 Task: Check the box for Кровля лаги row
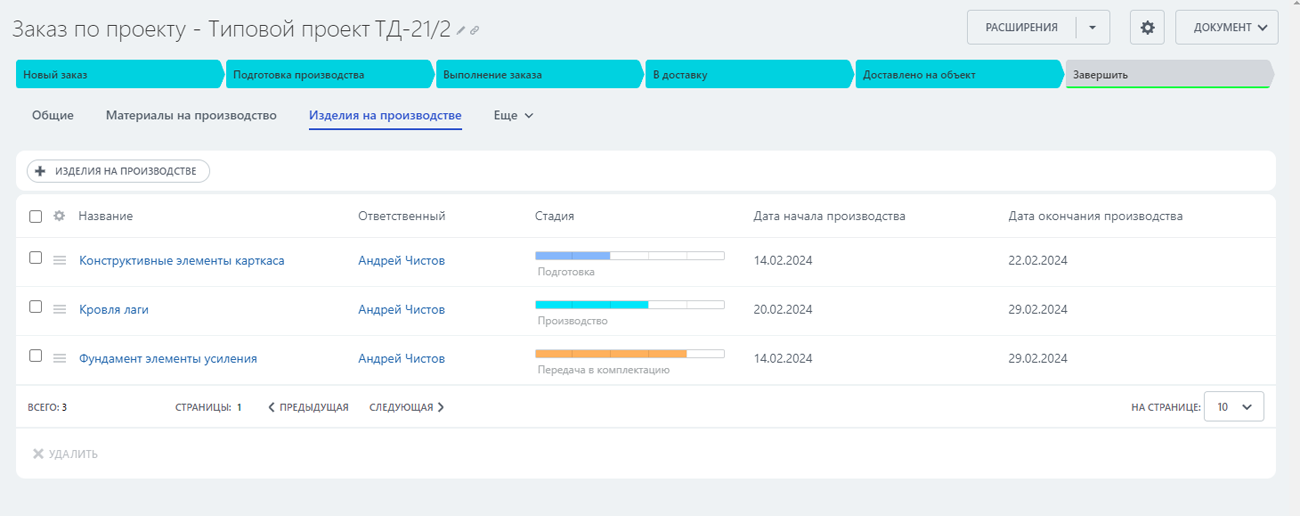click(x=36, y=307)
